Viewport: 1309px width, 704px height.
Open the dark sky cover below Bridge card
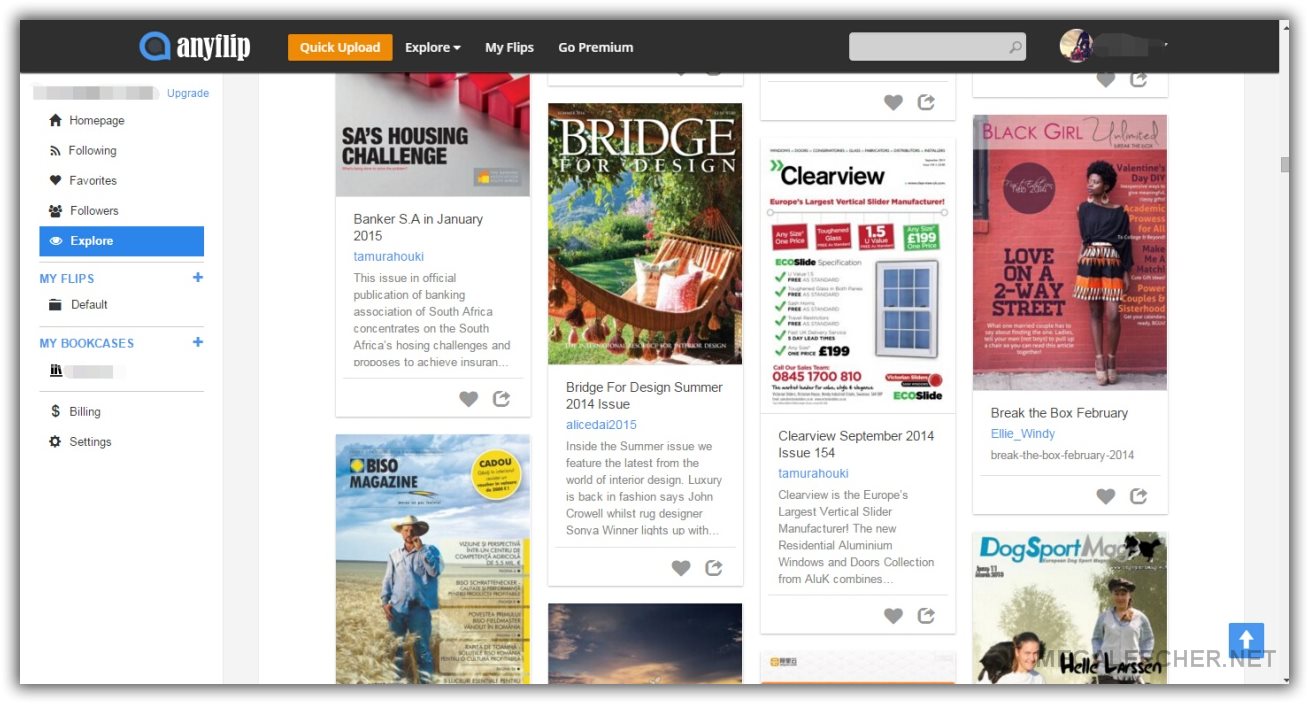click(645, 644)
